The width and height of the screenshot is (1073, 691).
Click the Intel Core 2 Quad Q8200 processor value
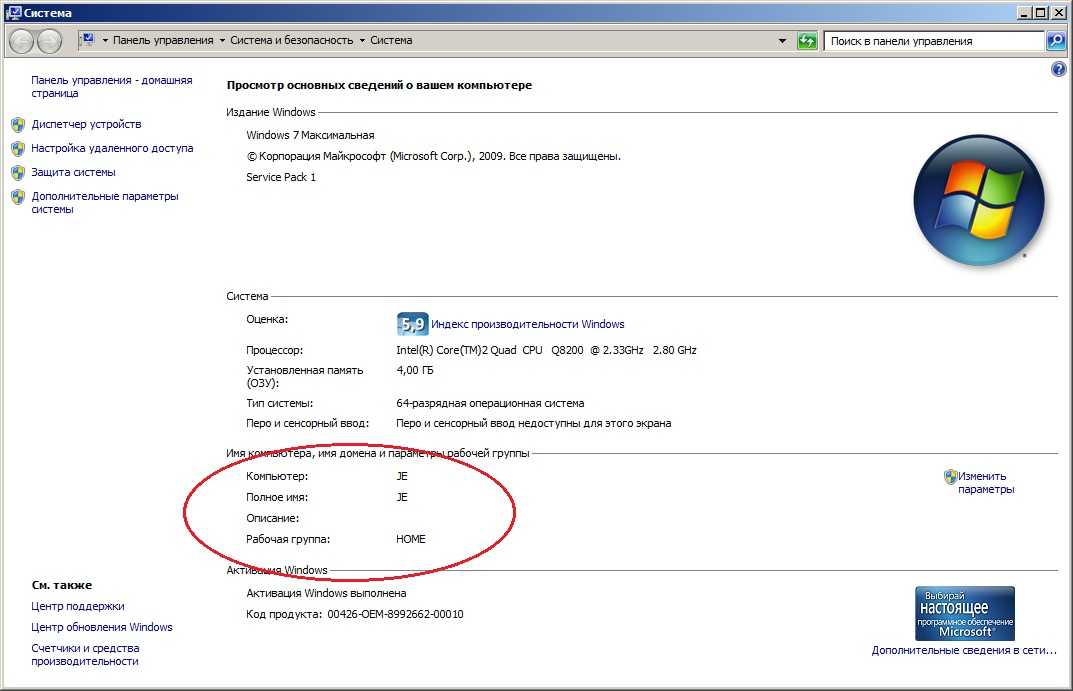pyautogui.click(x=546, y=350)
